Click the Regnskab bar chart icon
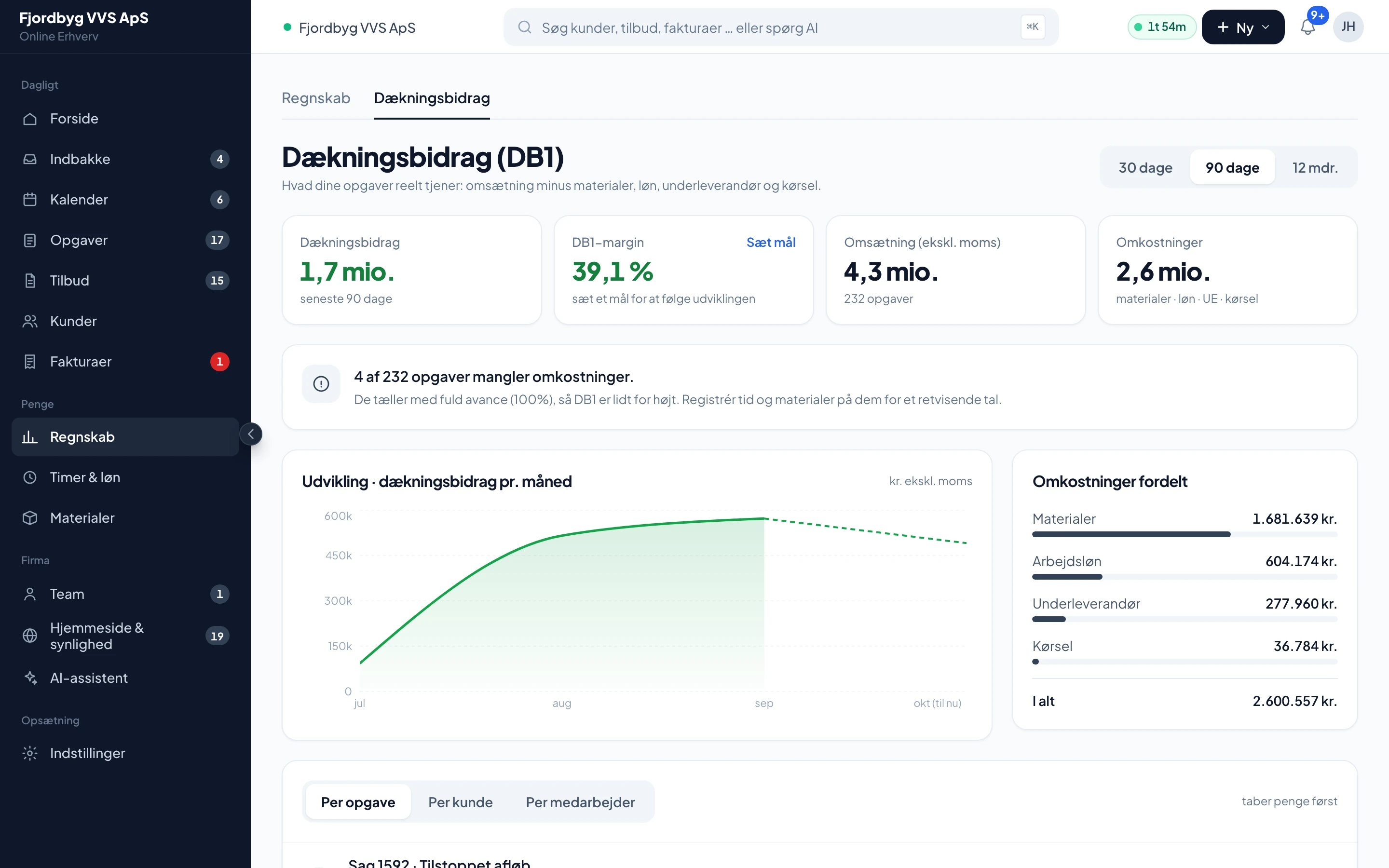 [30, 437]
